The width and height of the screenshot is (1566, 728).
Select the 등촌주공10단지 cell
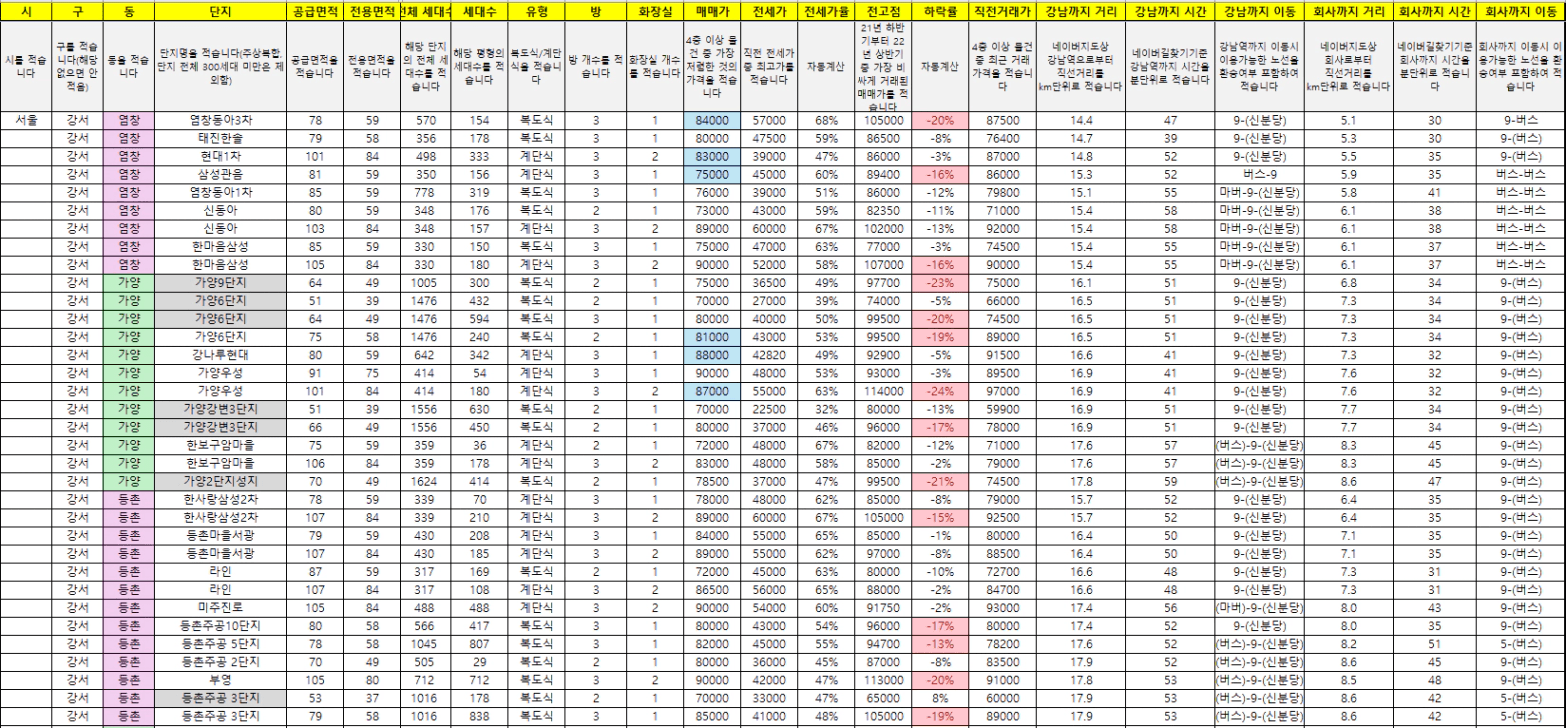click(x=219, y=624)
